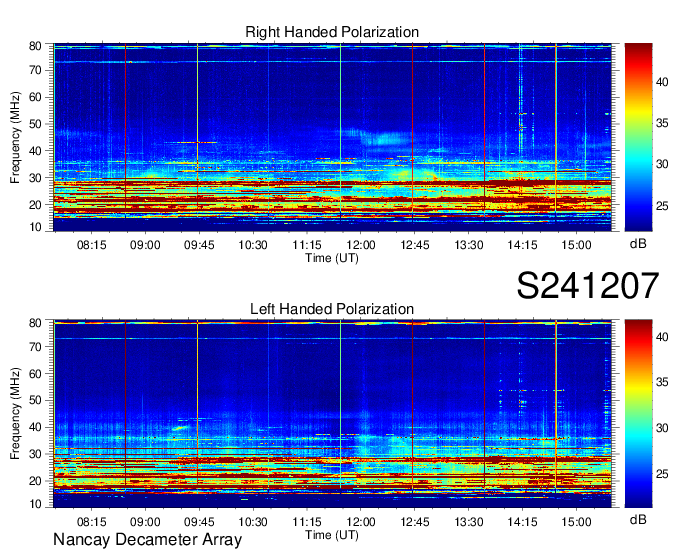Viewport: 680px width, 552px height.
Task: Click 13:30 time tick under Left Handed plot
Action: (x=469, y=521)
